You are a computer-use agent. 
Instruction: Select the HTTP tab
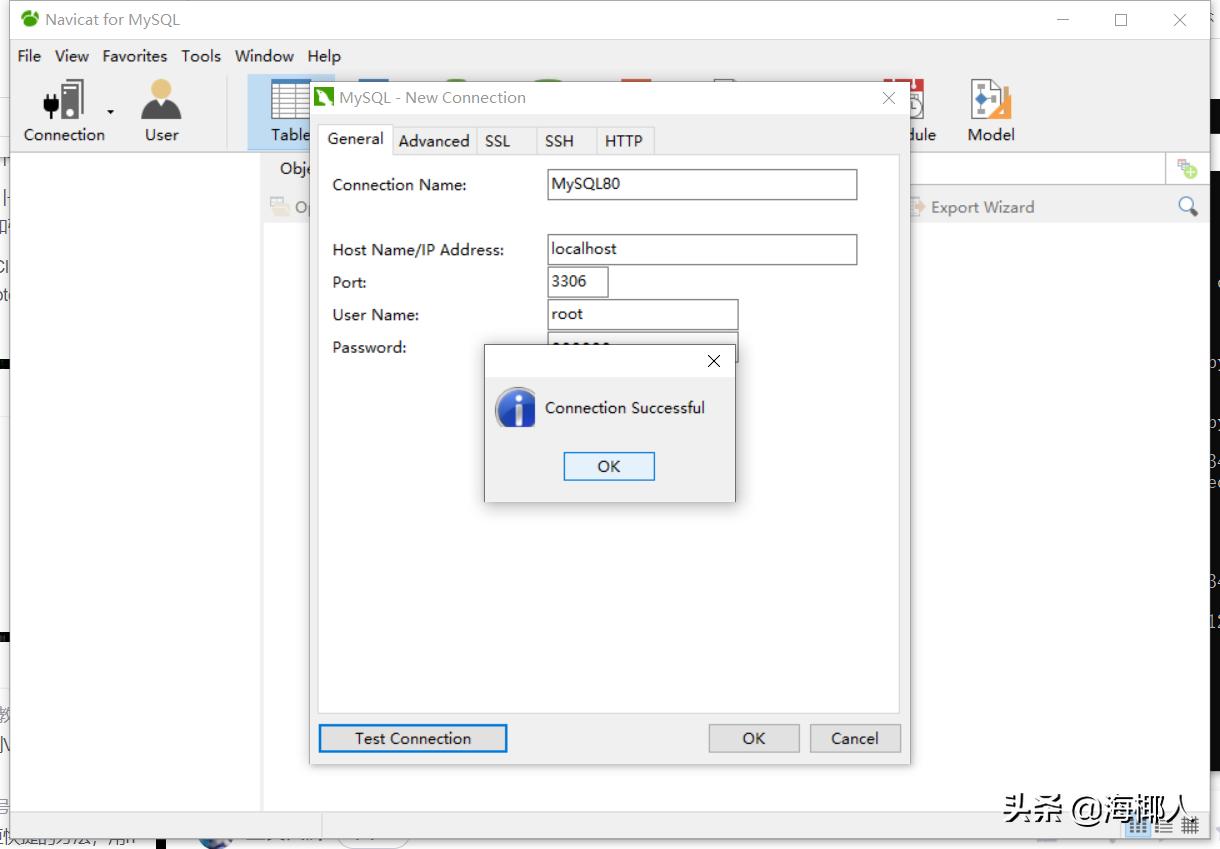(623, 141)
